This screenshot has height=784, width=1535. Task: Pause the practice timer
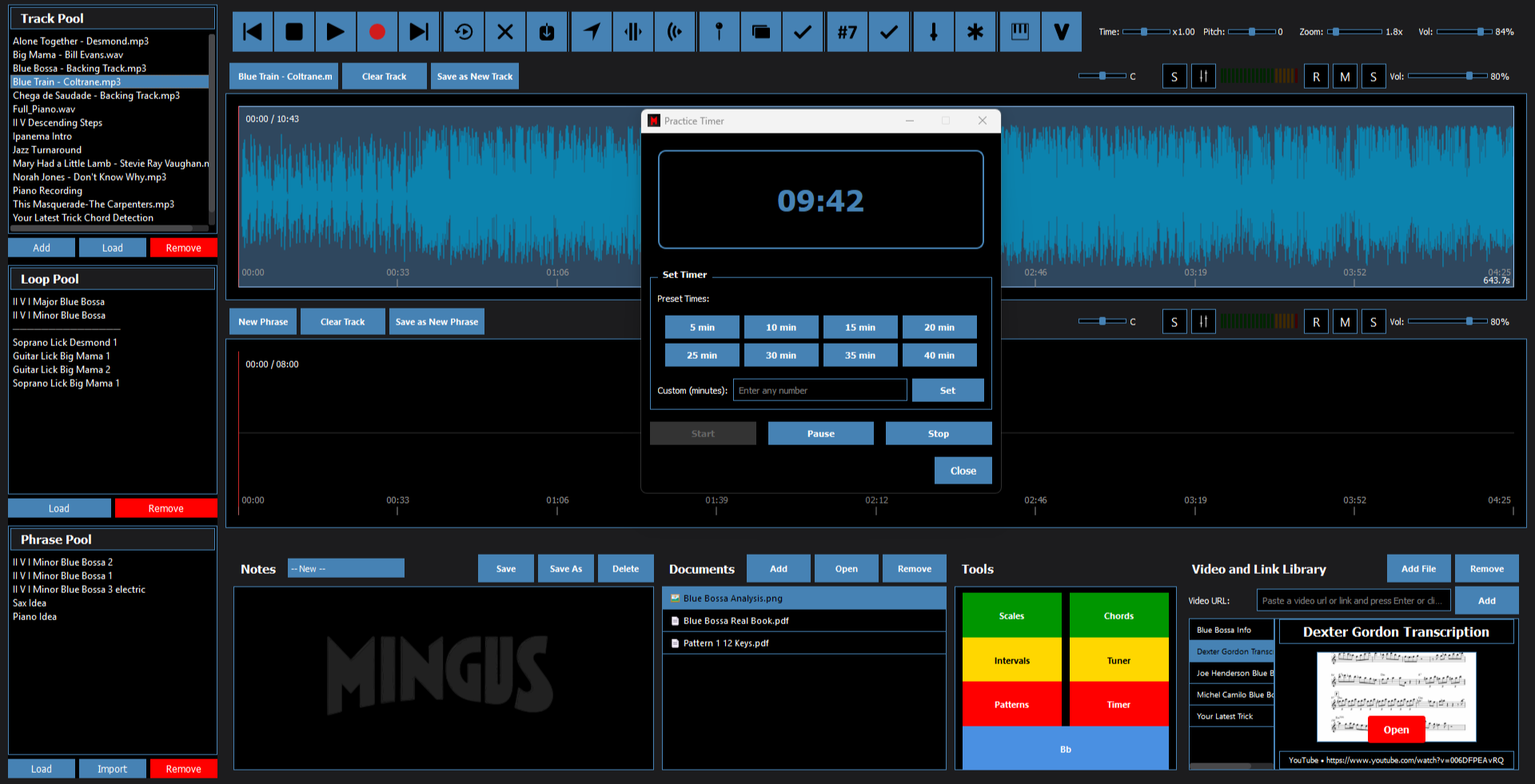[820, 433]
